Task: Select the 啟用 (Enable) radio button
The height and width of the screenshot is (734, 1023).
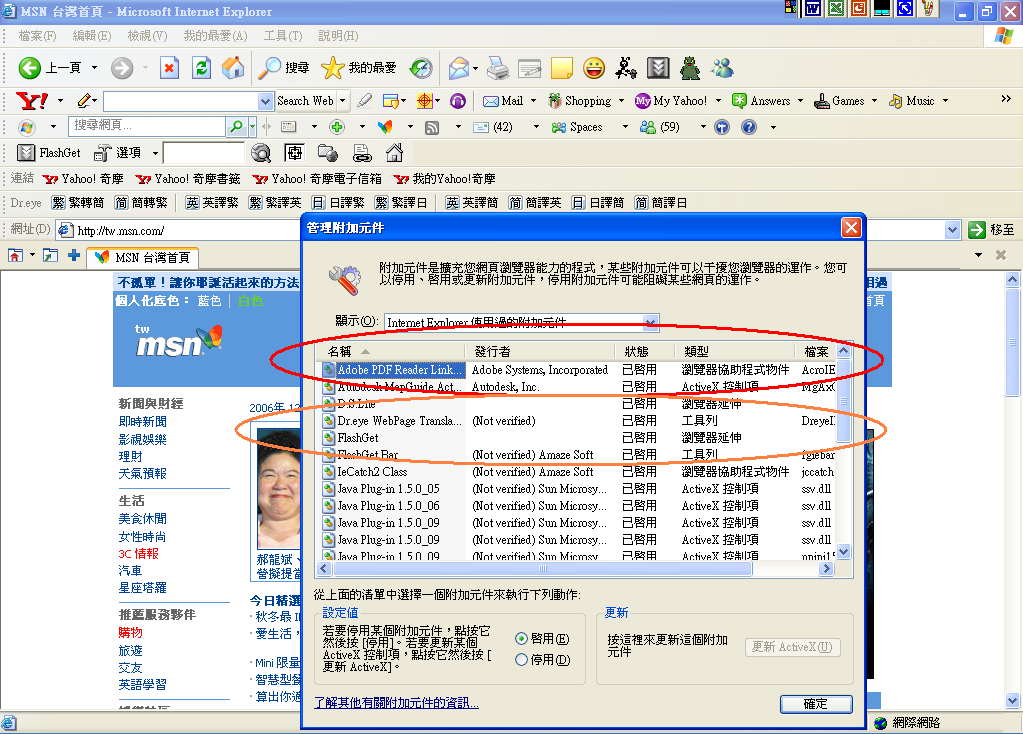Action: (522, 639)
